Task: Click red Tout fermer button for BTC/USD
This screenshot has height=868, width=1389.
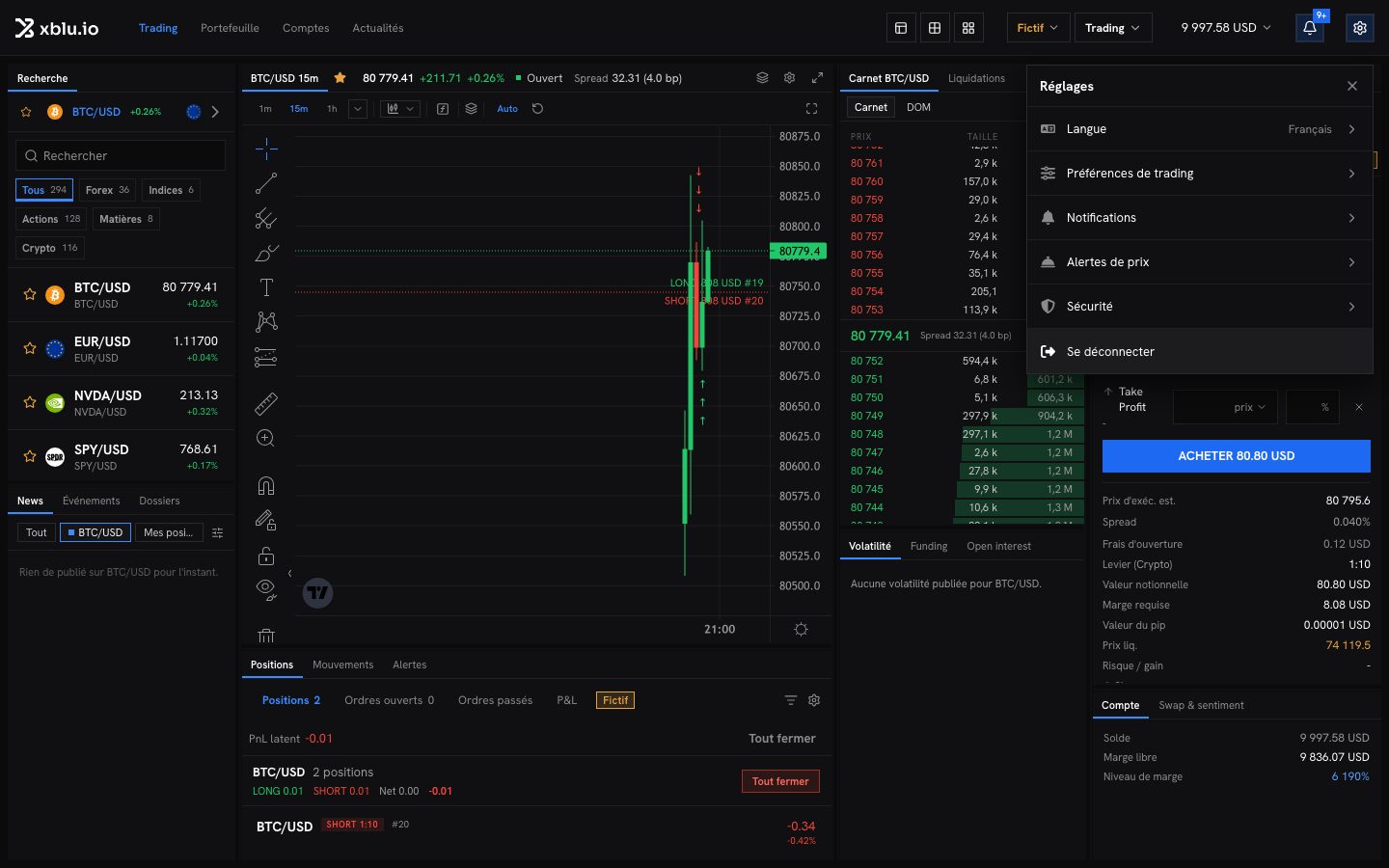Action: click(x=780, y=781)
